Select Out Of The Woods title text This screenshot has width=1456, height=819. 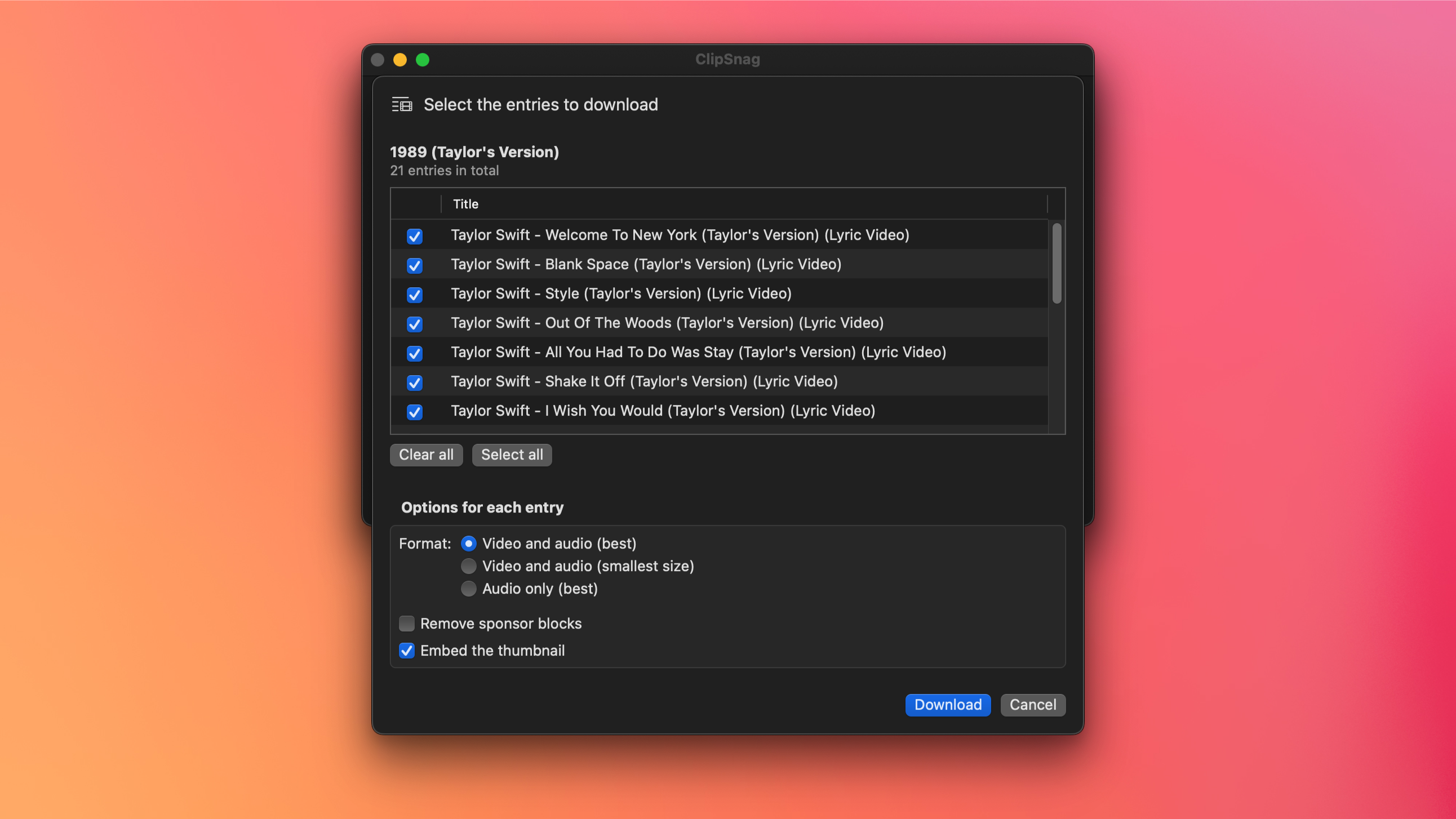[667, 323]
